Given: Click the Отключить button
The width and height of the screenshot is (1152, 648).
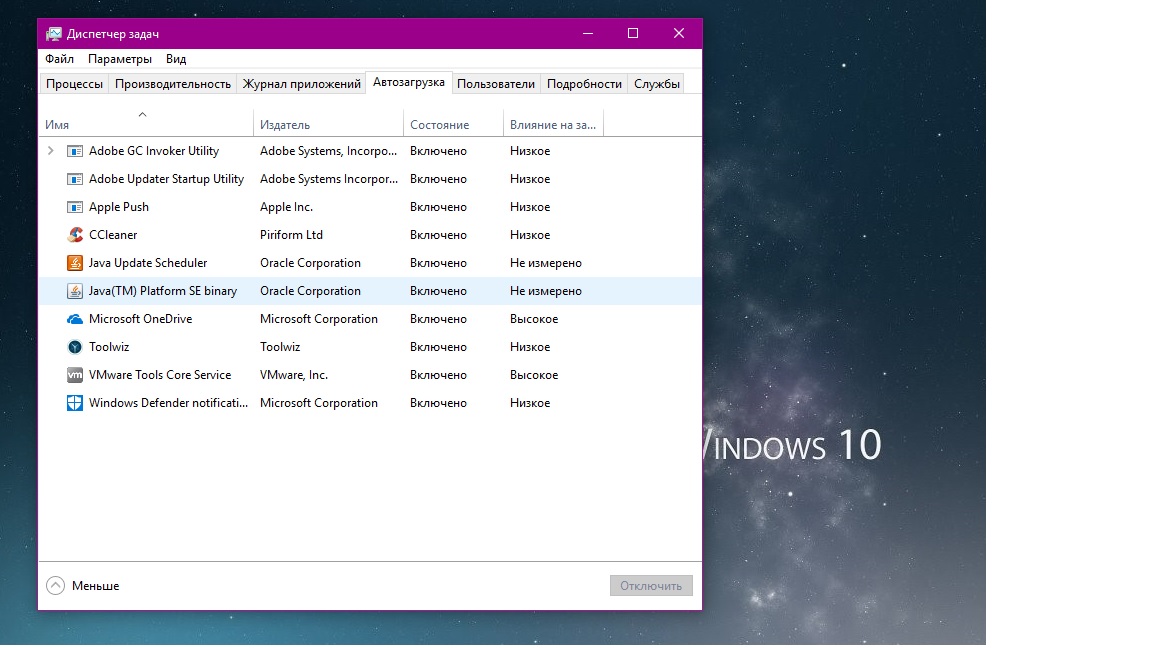Looking at the screenshot, I should [x=651, y=586].
